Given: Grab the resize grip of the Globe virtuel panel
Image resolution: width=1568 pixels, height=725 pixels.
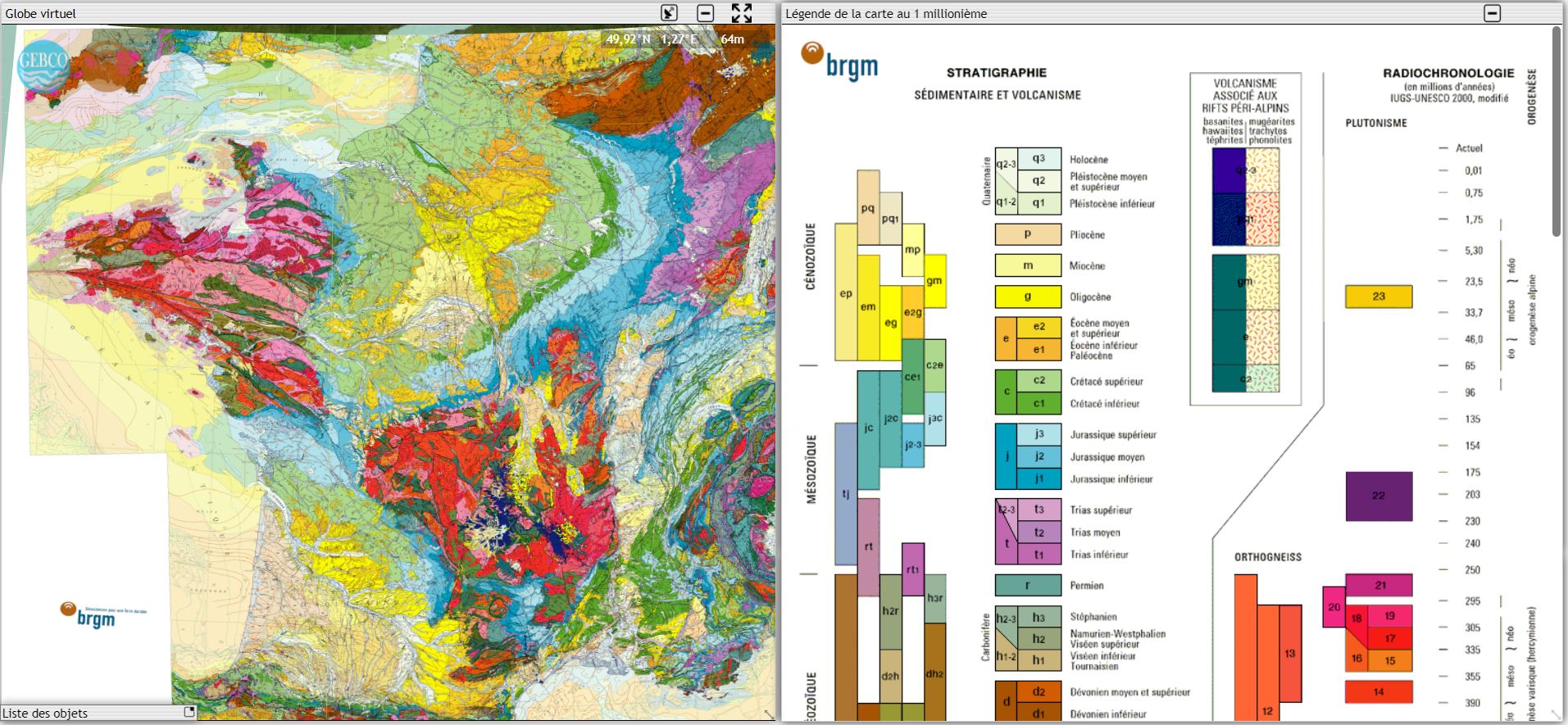Looking at the screenshot, I should 768,714.
